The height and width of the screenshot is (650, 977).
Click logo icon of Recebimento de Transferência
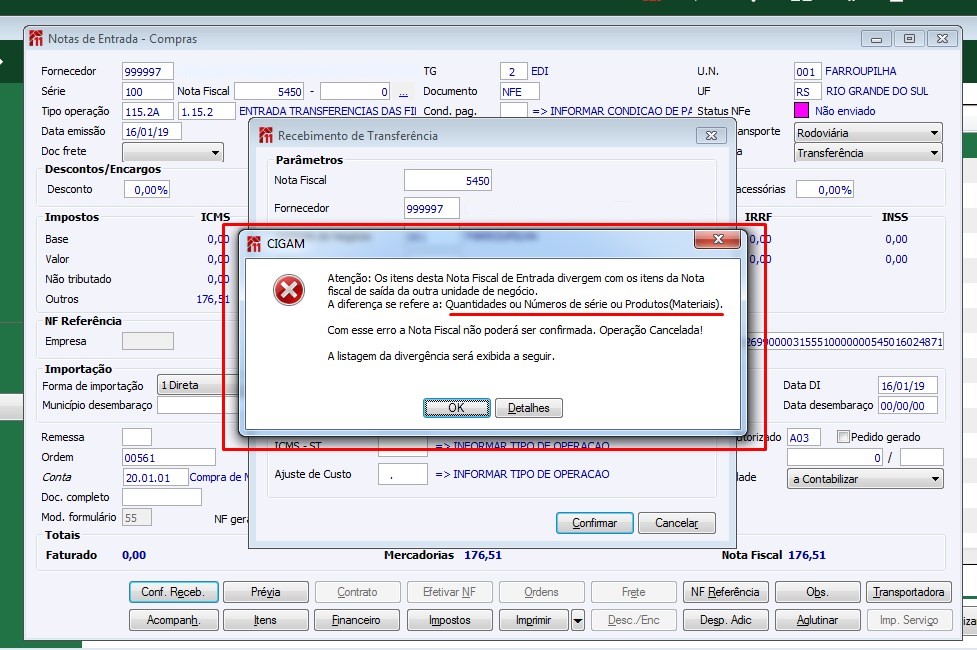click(266, 135)
